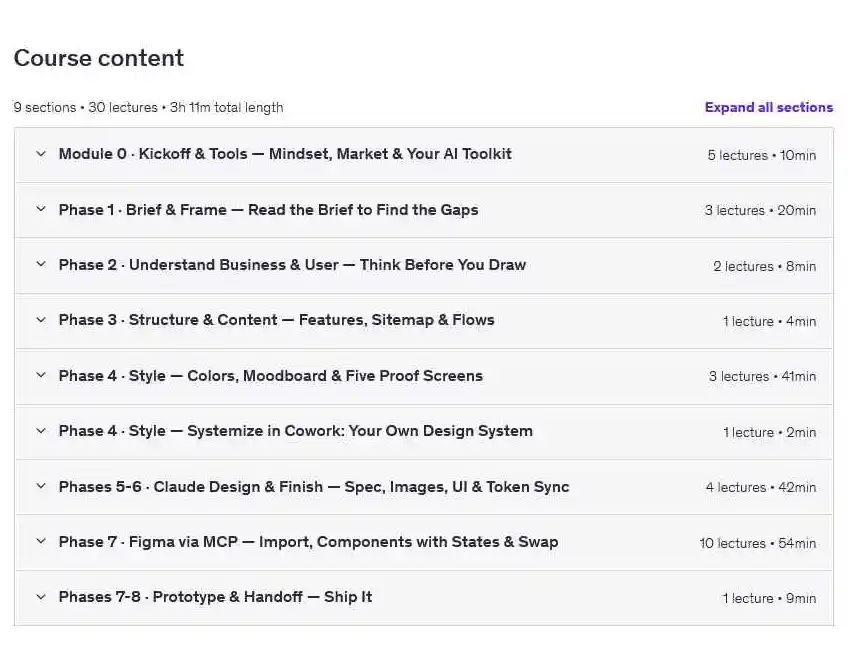Expand Phase 7 Figma via MCP chevron

coord(41,542)
